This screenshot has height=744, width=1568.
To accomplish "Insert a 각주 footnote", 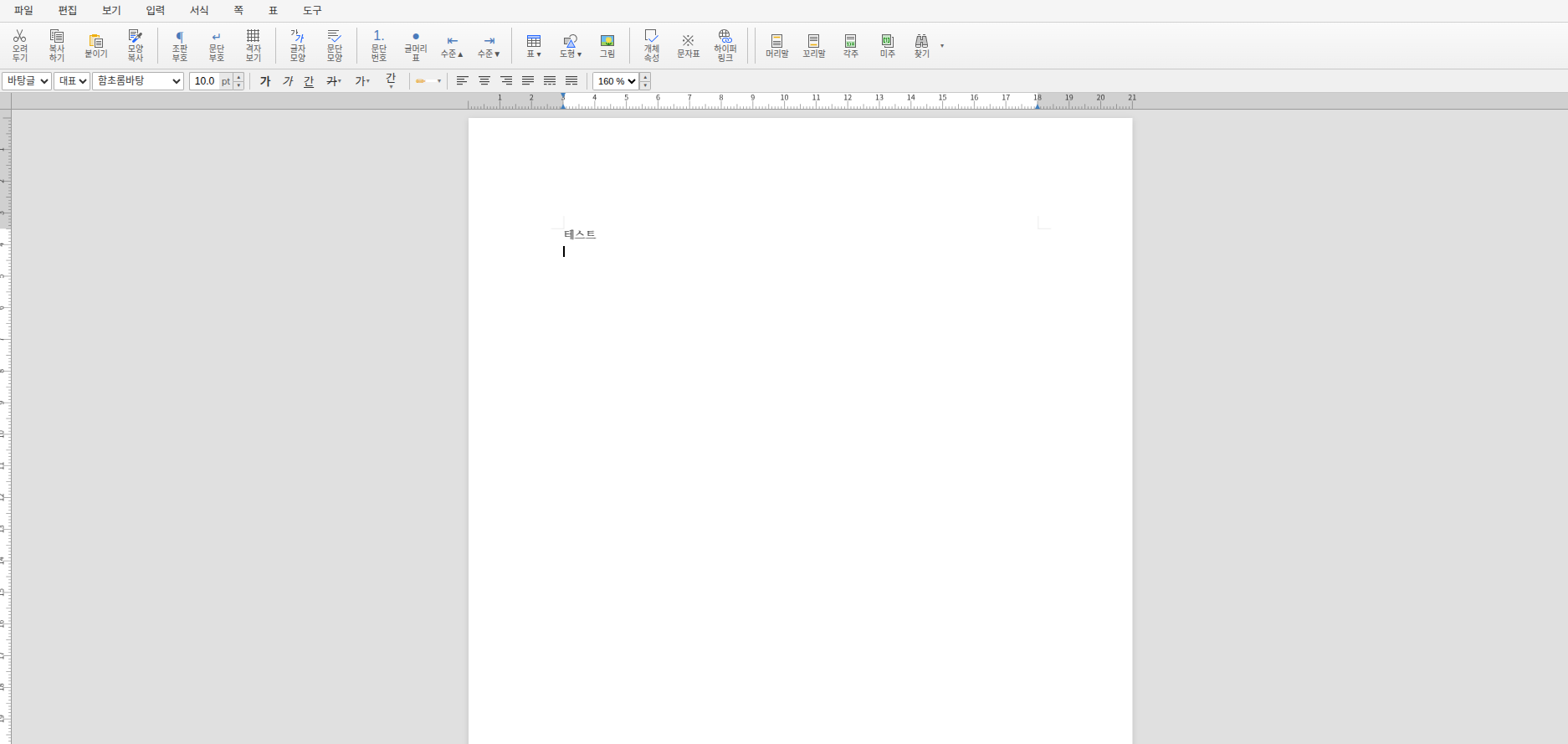I will [850, 45].
